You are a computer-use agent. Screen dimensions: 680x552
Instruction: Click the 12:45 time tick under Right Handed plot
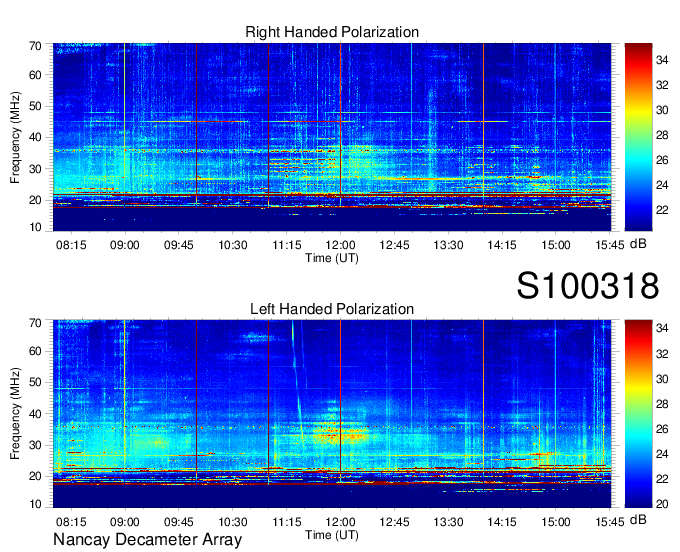click(x=394, y=245)
